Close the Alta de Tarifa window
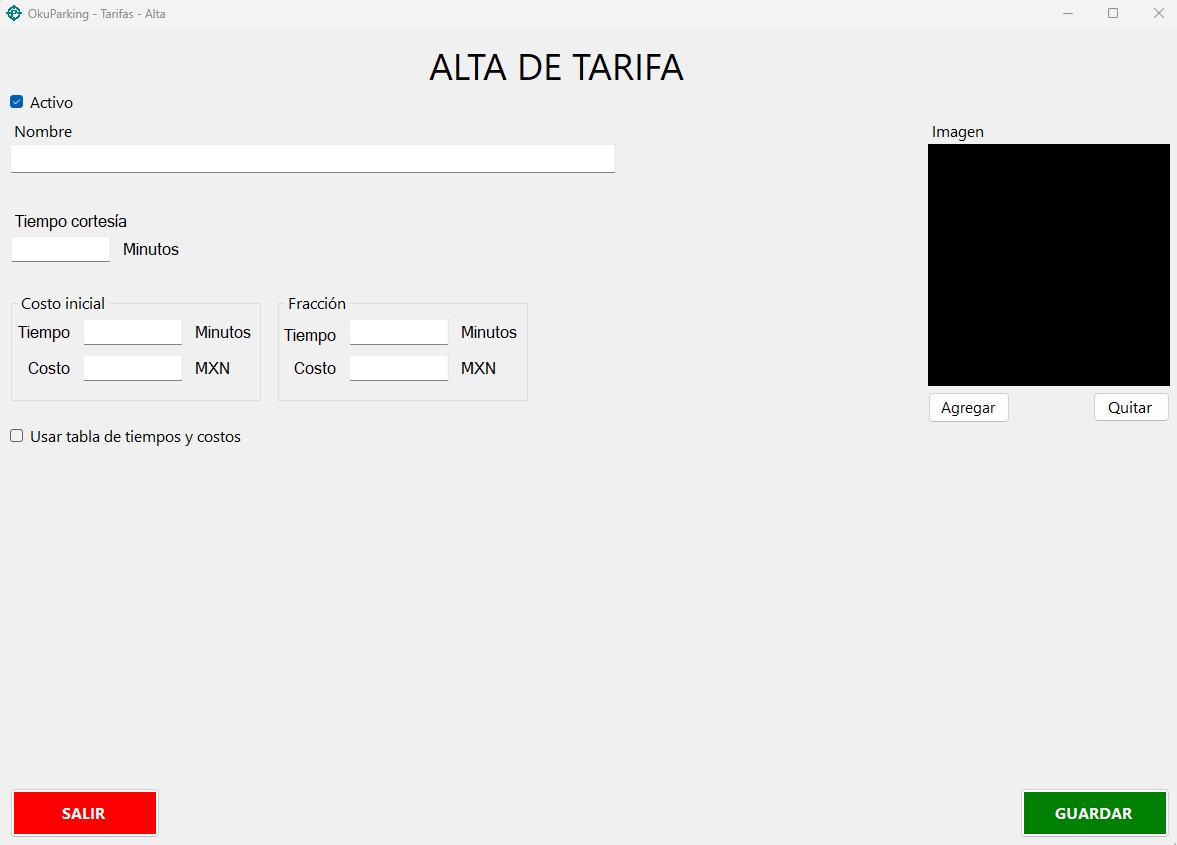 (x=1158, y=14)
